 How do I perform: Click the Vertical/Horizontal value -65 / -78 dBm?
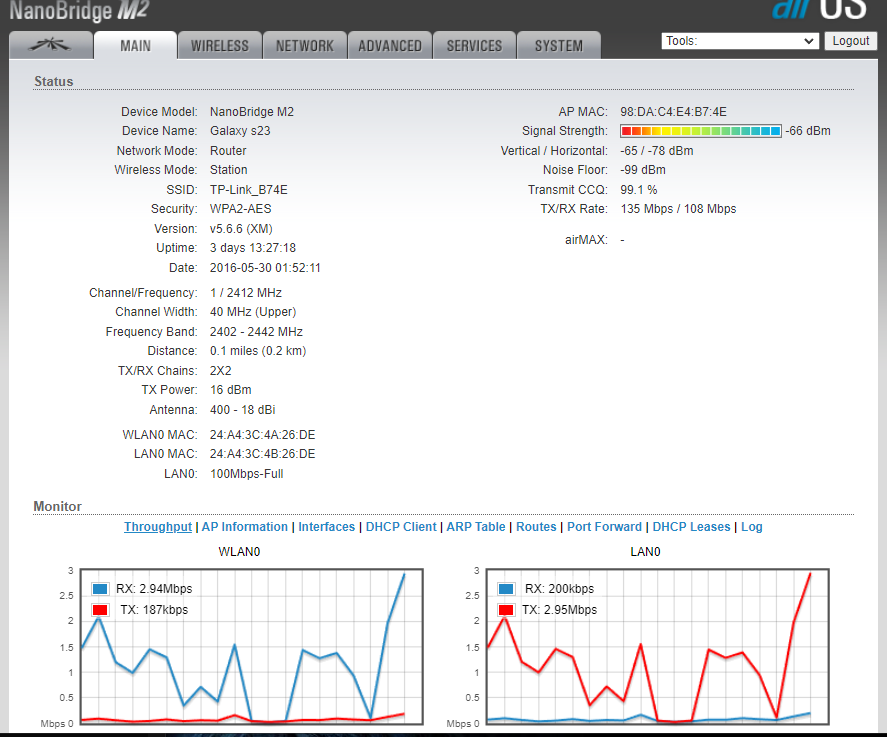tap(657, 151)
